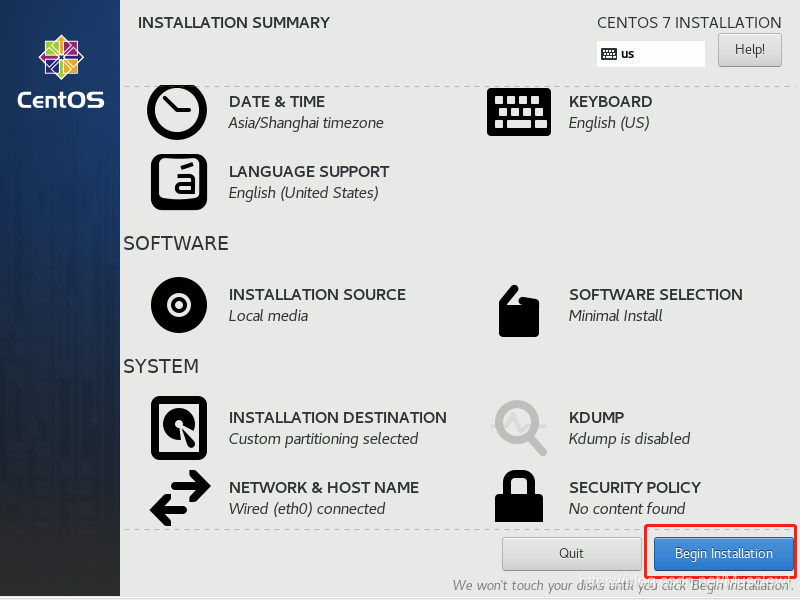Open SECURITY POLICY heading
This screenshot has width=800, height=600.
click(x=635, y=487)
